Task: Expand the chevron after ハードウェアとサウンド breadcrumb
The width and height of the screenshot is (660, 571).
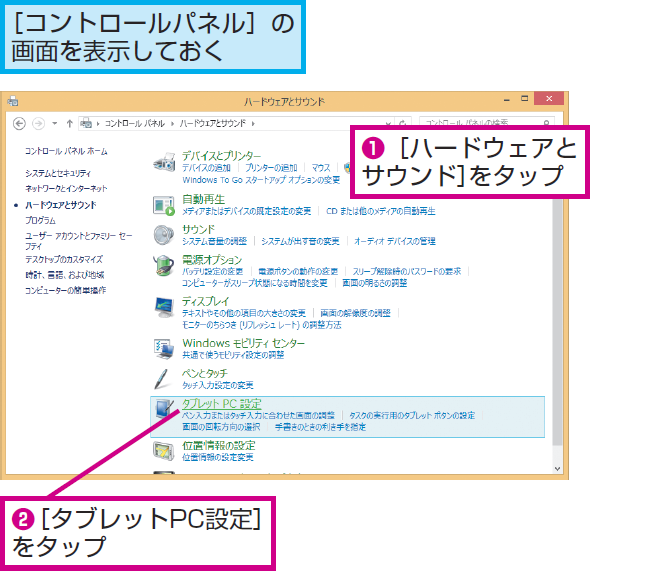Action: (253, 123)
